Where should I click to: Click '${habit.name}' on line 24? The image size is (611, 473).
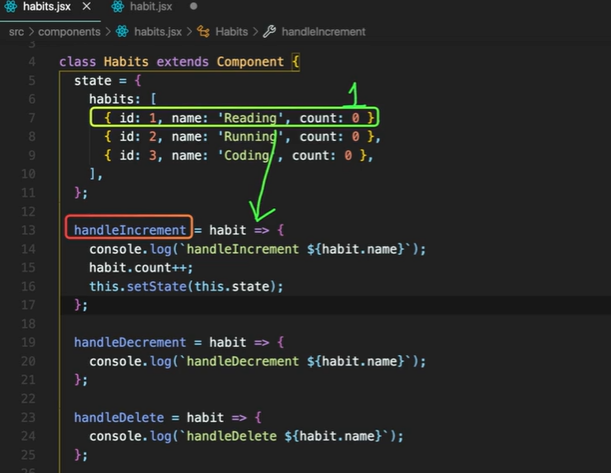[x=333, y=436]
